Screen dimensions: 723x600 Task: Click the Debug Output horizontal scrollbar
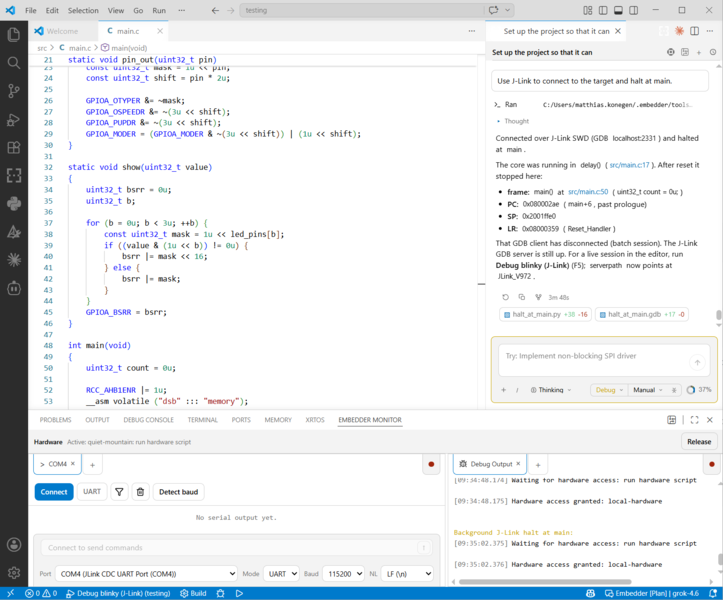coord(545,582)
